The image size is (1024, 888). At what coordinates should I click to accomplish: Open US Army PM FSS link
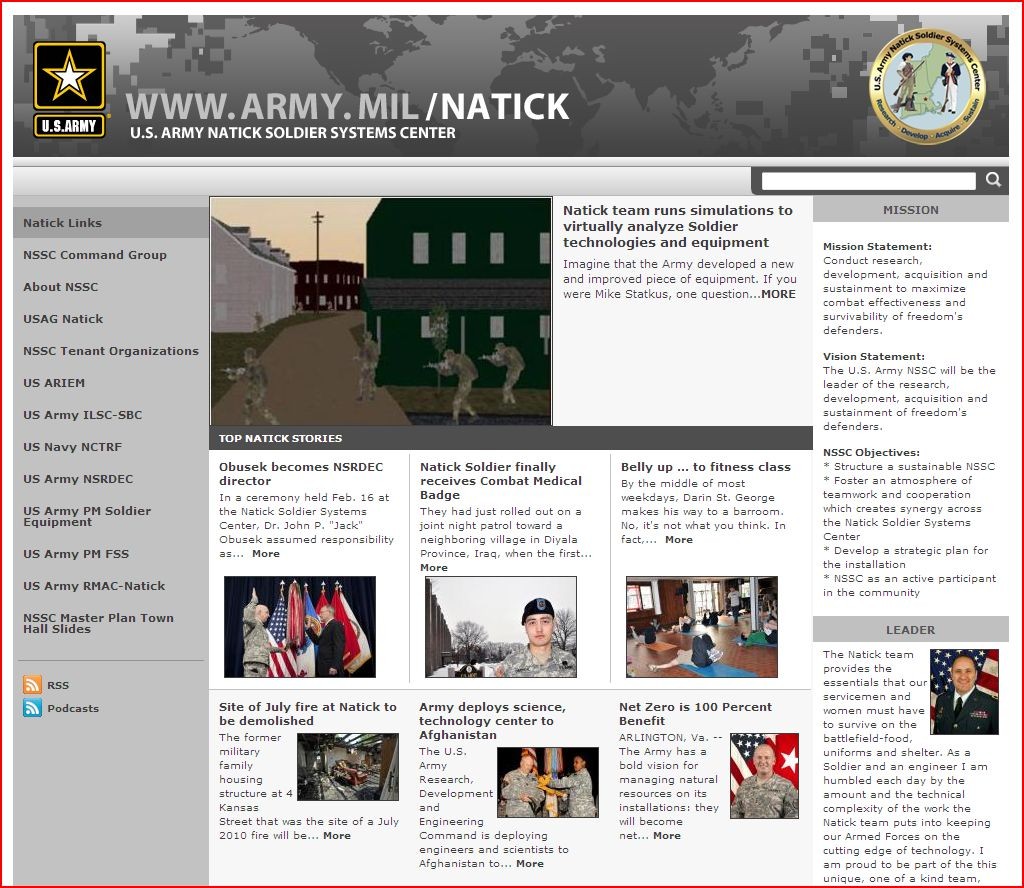coord(76,554)
